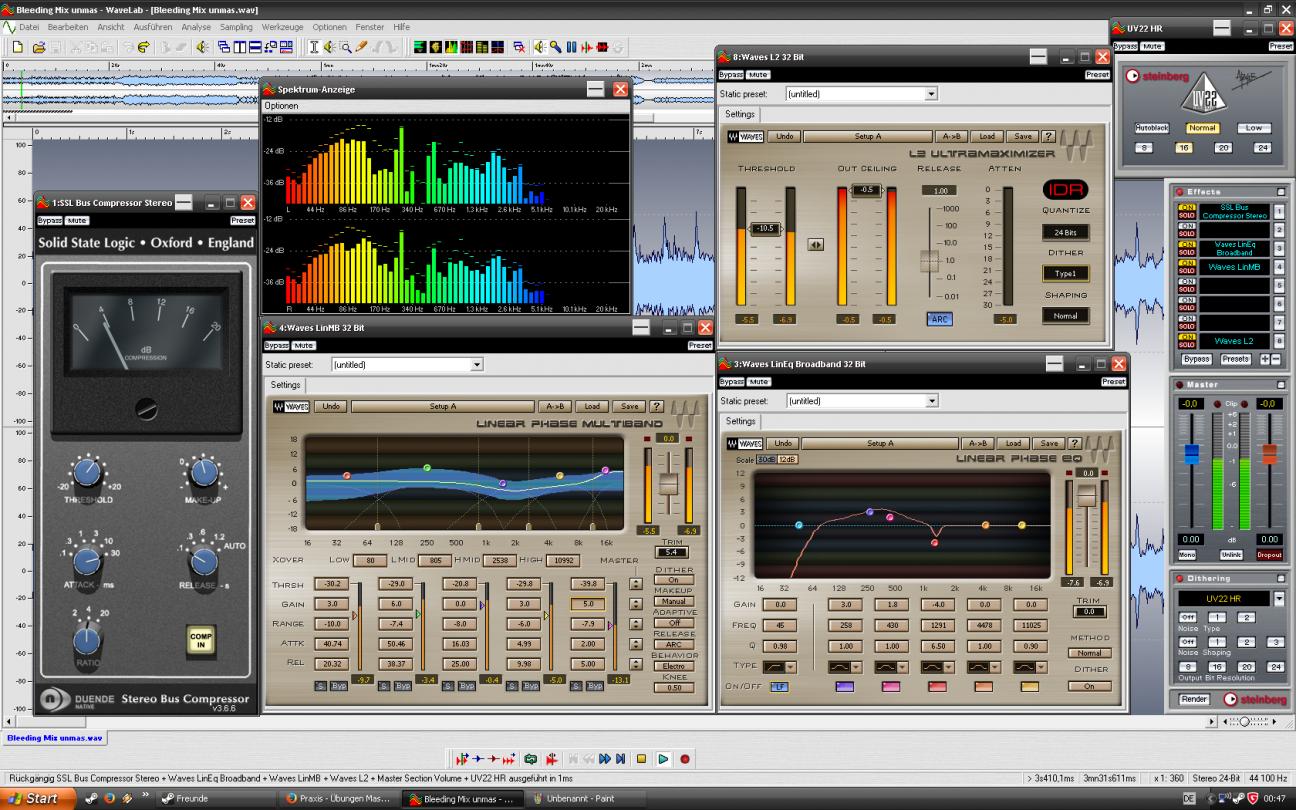
Task: Click the stereo link arrows in L2 plugin
Action: pyautogui.click(x=815, y=244)
